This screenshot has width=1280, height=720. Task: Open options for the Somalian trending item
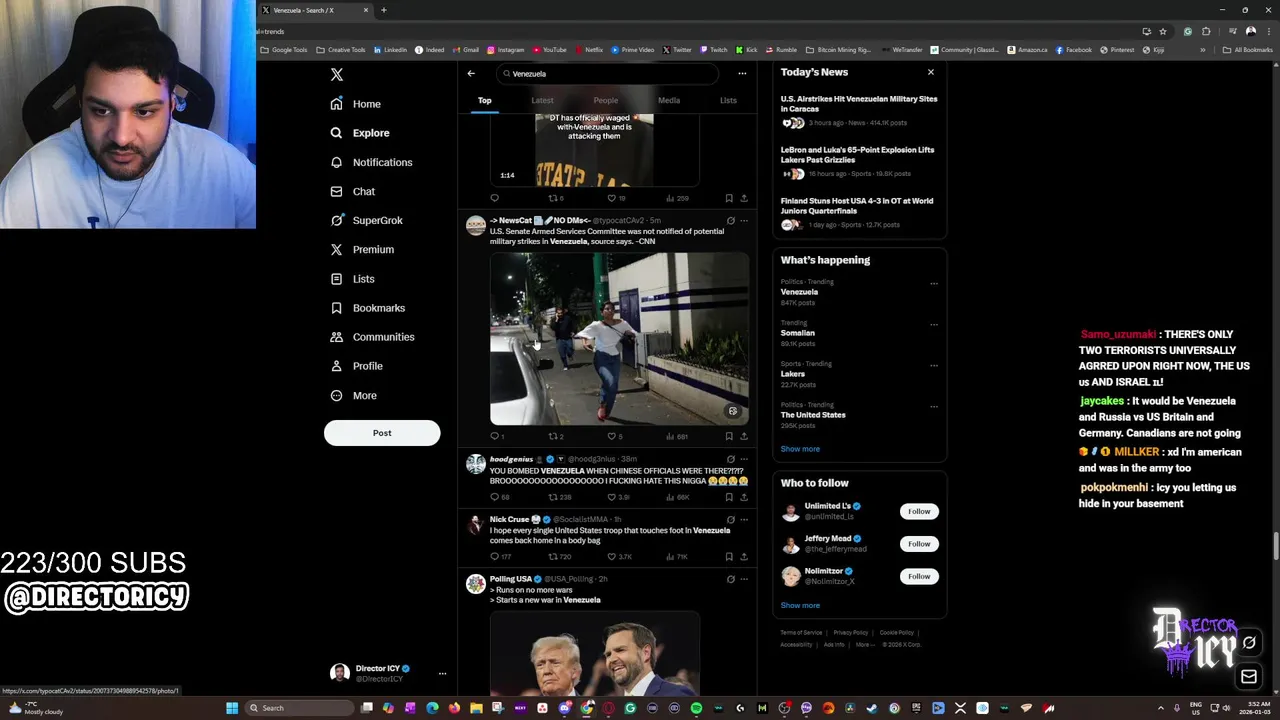(x=934, y=324)
